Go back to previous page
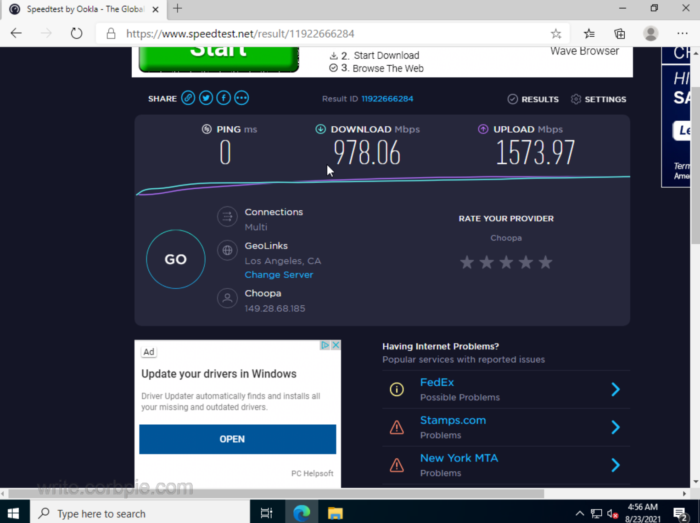 (16, 33)
